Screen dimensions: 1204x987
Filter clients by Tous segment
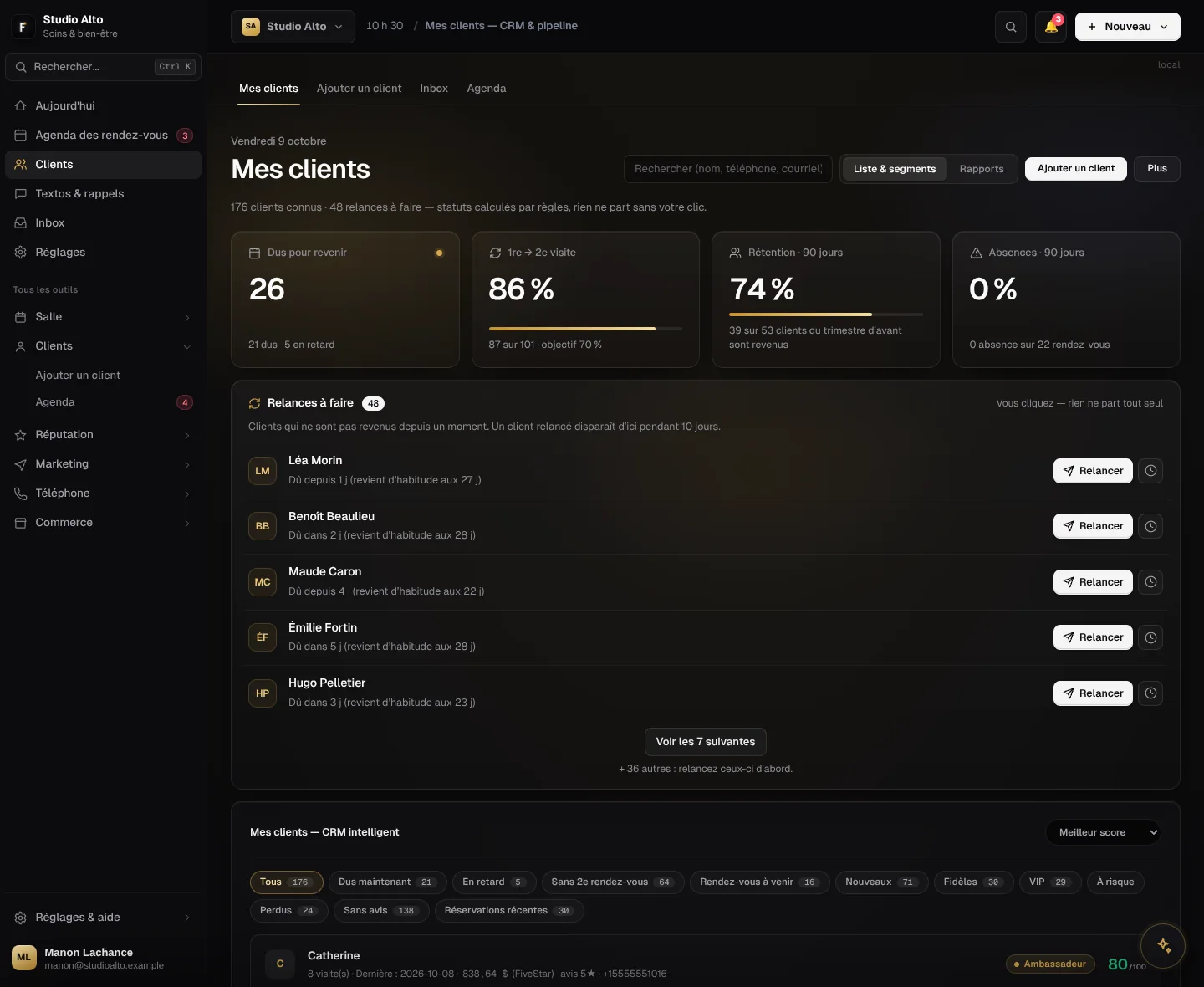(x=286, y=882)
